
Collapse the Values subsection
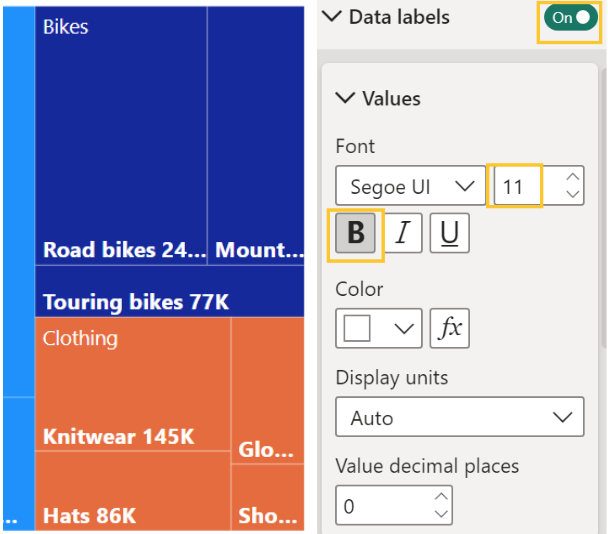[x=346, y=98]
